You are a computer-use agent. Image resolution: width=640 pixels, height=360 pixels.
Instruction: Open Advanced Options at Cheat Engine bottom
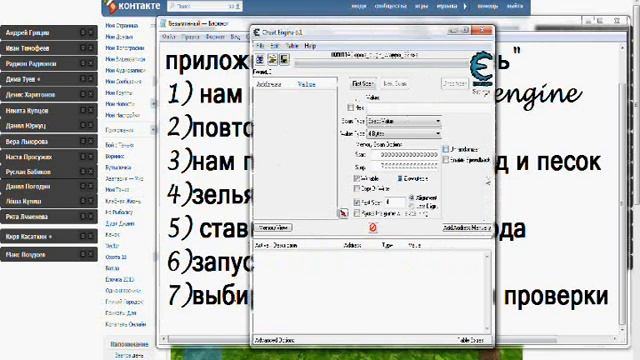click(274, 340)
